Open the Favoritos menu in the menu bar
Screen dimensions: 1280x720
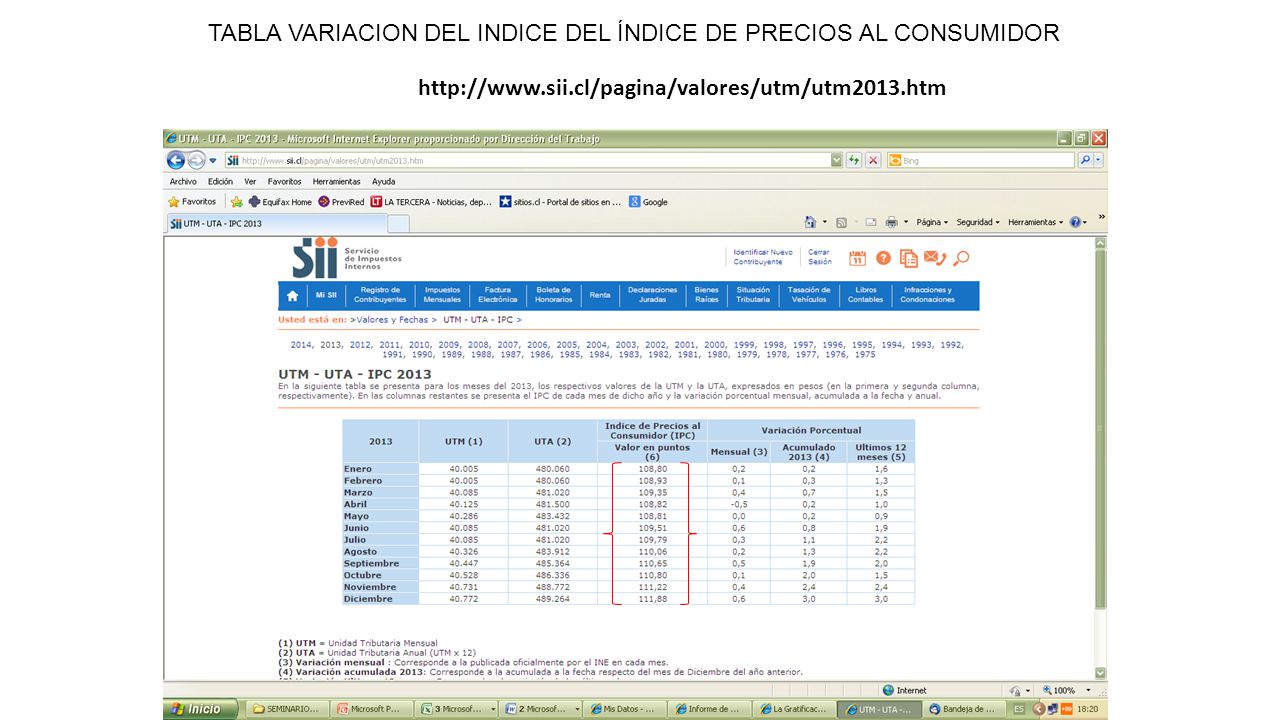click(284, 182)
